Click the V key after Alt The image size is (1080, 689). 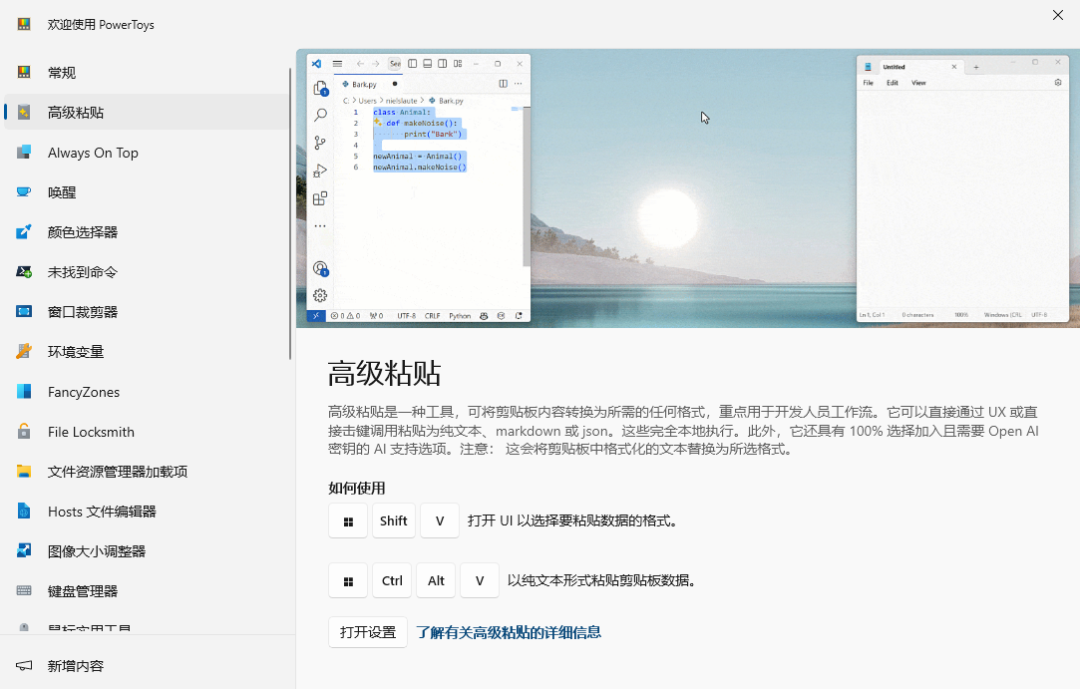479,581
